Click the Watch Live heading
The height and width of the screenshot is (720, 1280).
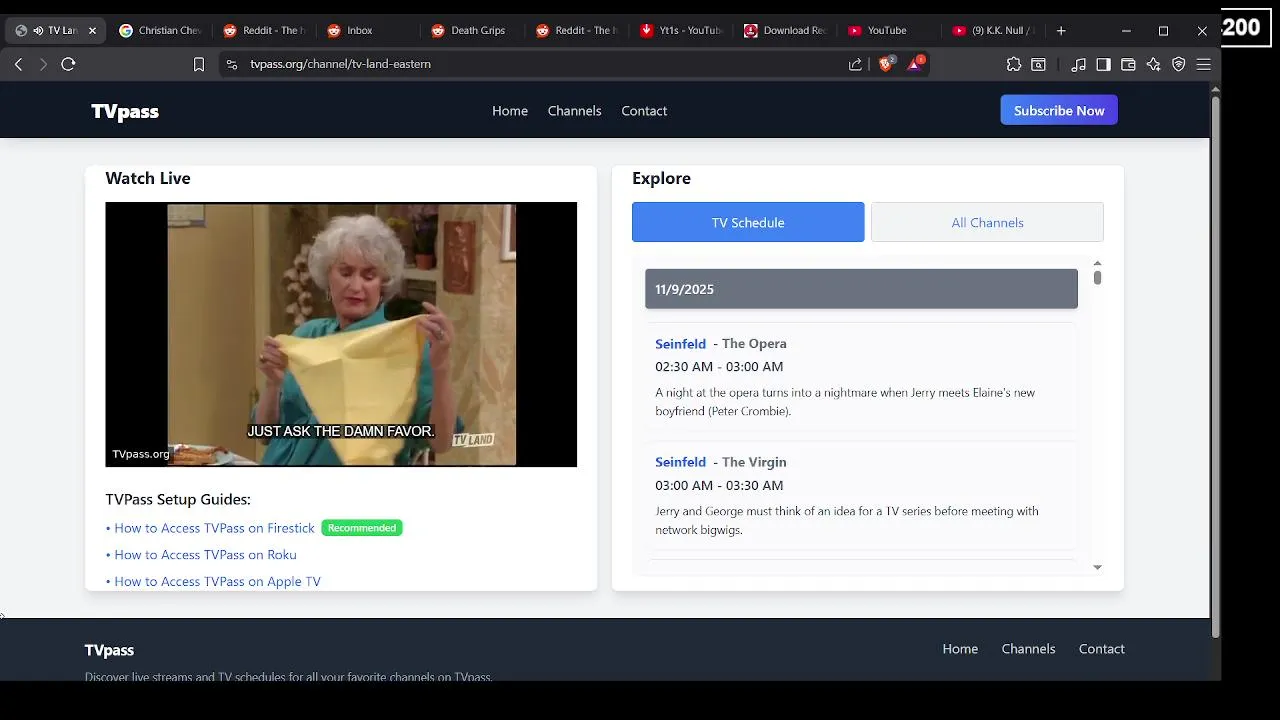(x=148, y=178)
